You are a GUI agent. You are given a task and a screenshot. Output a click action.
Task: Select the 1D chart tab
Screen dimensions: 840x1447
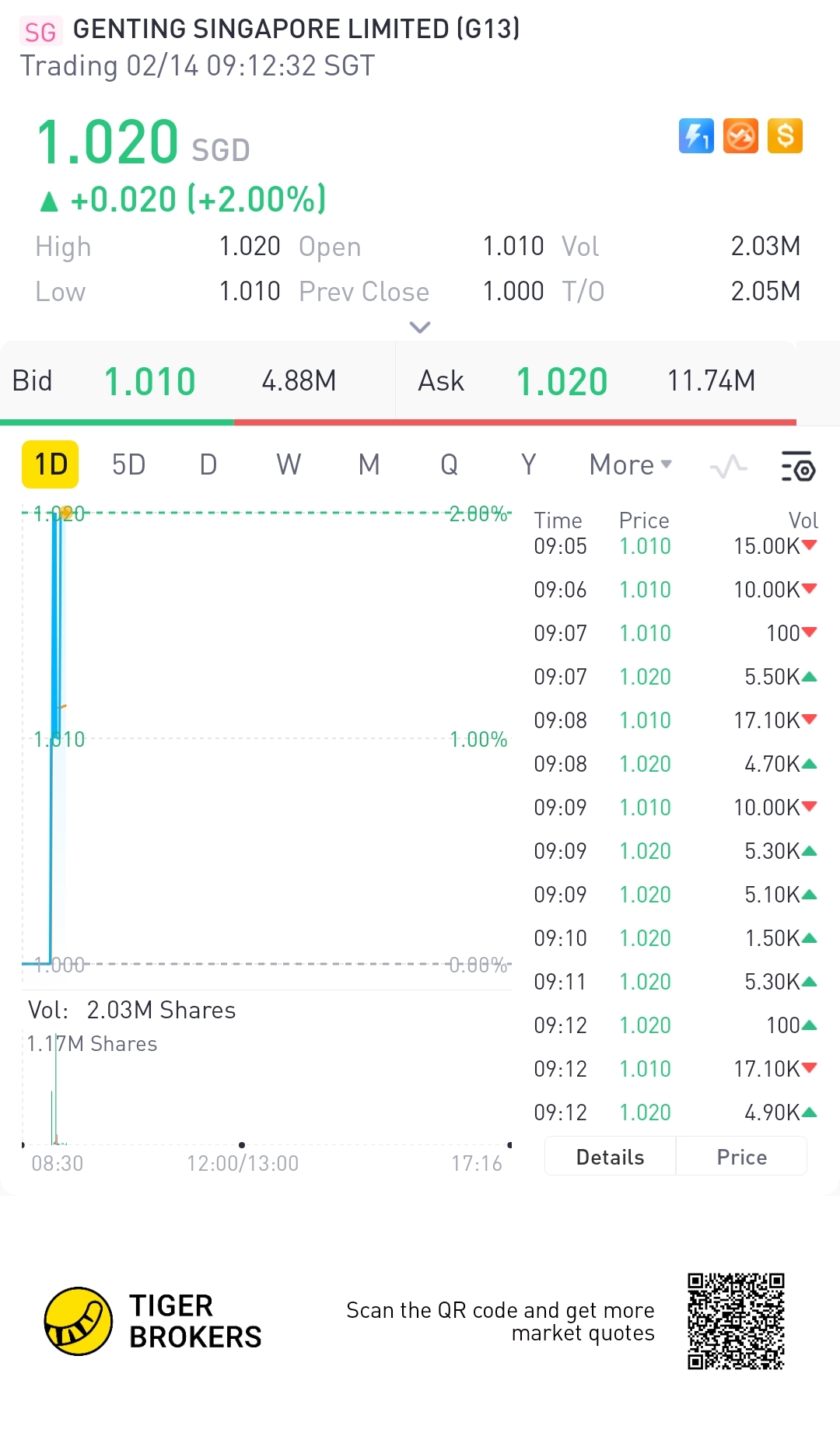51,465
